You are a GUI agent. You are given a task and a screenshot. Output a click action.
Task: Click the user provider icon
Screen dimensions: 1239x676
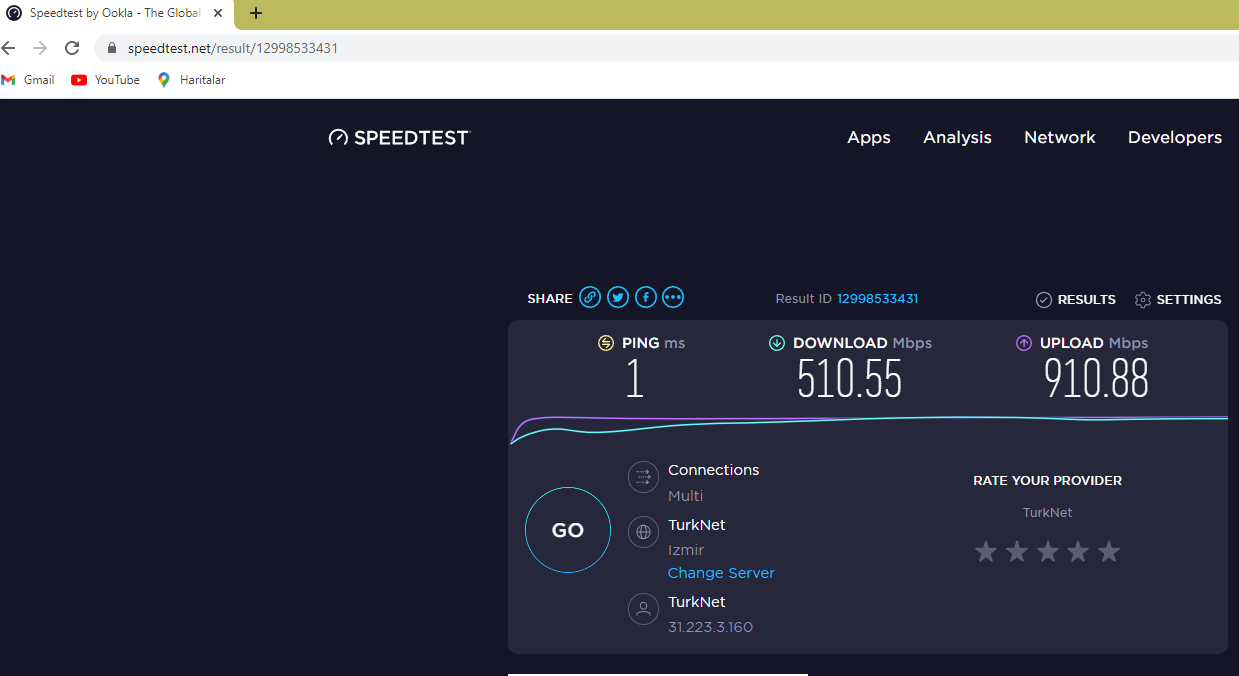(x=643, y=608)
